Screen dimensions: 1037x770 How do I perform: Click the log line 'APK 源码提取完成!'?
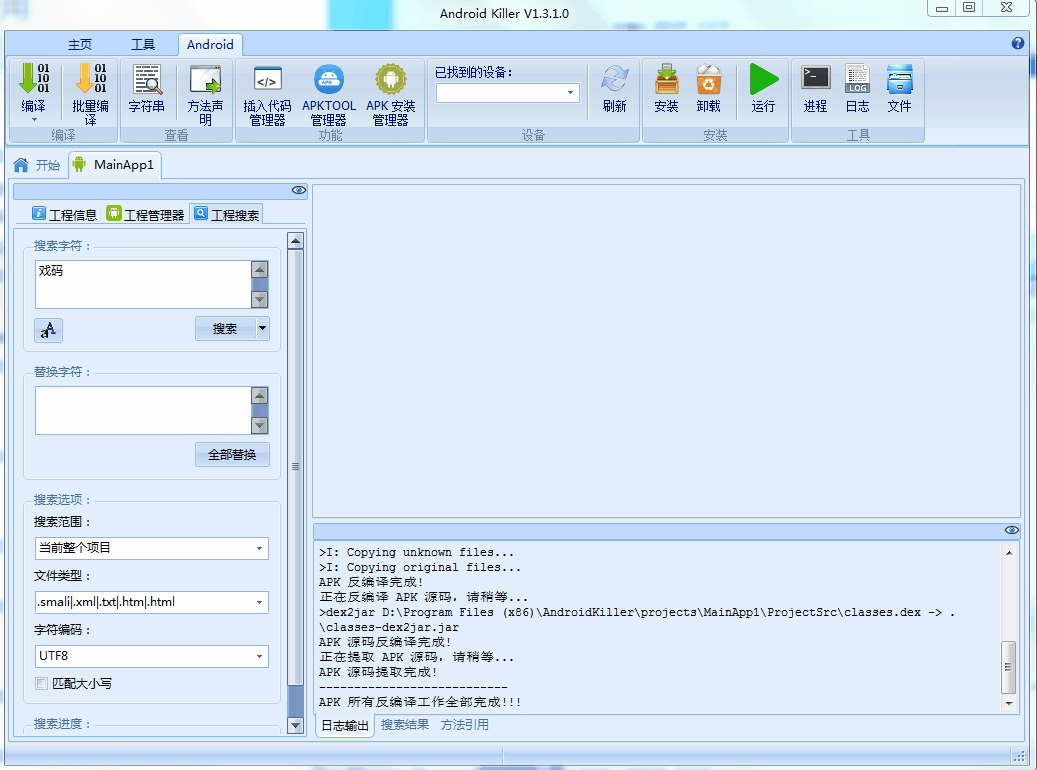(378, 672)
